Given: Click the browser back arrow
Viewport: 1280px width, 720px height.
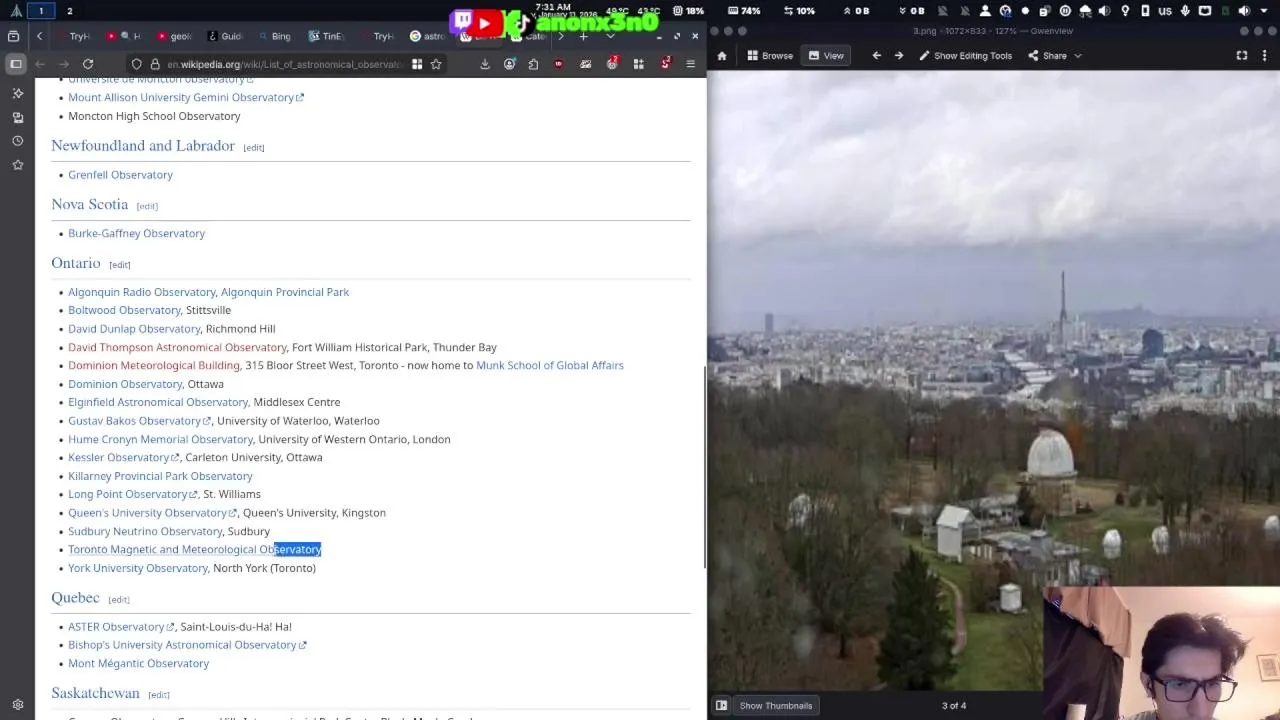Looking at the screenshot, I should tap(40, 64).
